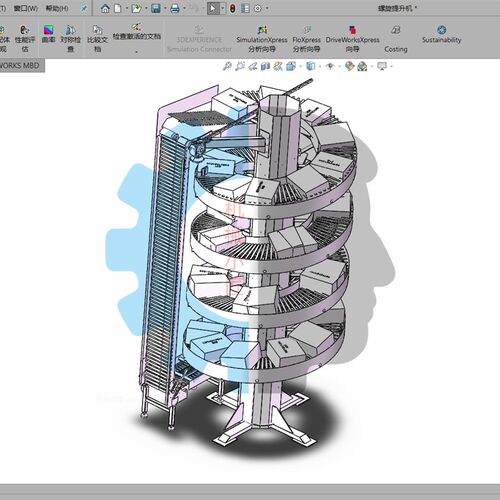The height and width of the screenshot is (500, 500).
Task: Expand the Options gear dropdown arrow
Action: tap(267, 9)
